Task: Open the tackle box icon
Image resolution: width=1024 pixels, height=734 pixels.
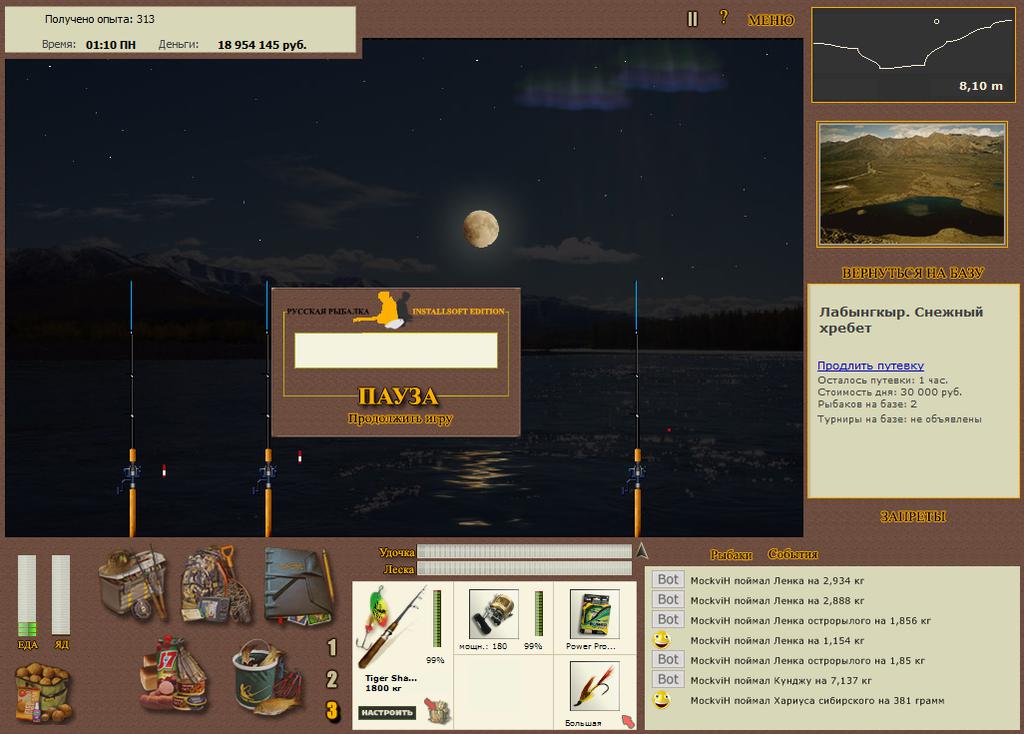Action: (x=134, y=583)
